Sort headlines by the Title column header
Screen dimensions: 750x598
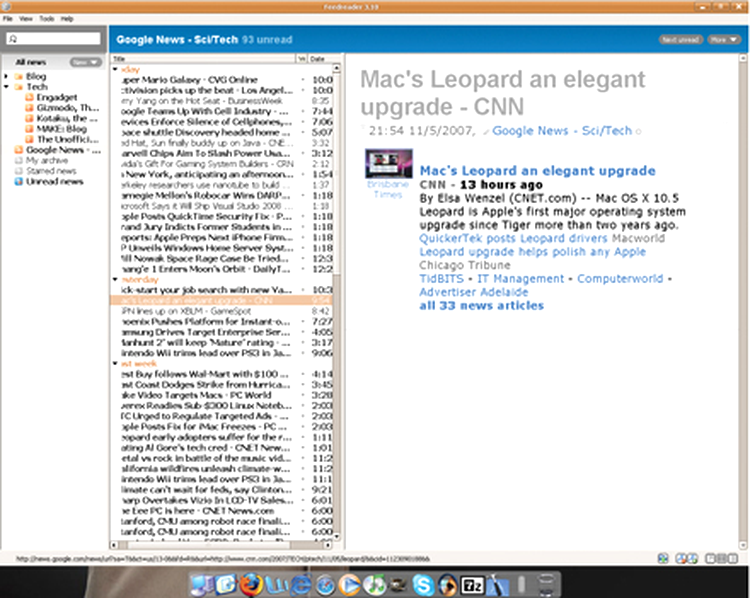click(x=203, y=59)
